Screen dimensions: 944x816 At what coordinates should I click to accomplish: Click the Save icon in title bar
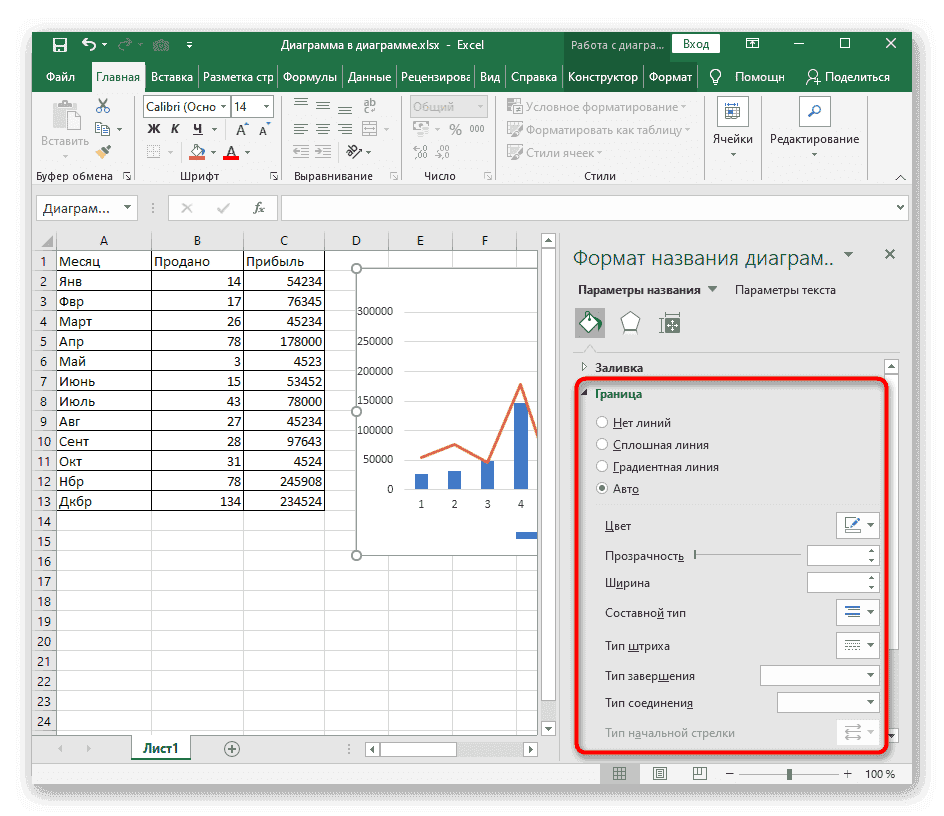[60, 45]
